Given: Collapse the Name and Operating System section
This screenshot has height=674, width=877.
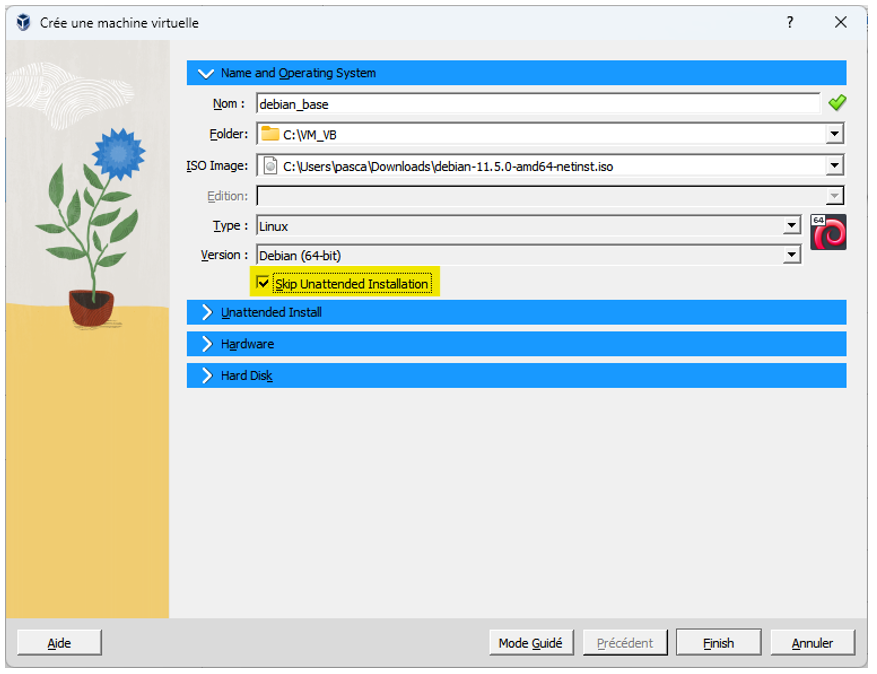Looking at the screenshot, I should [516, 73].
